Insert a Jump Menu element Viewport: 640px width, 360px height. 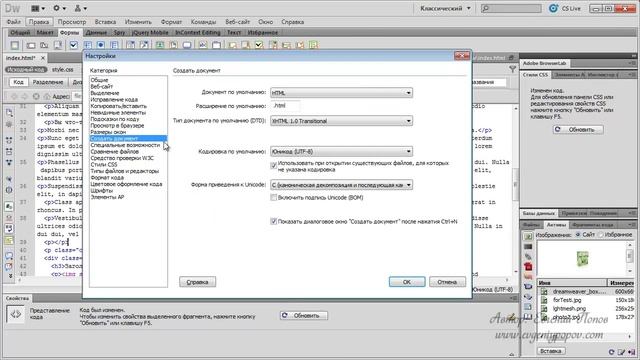tap(144, 45)
